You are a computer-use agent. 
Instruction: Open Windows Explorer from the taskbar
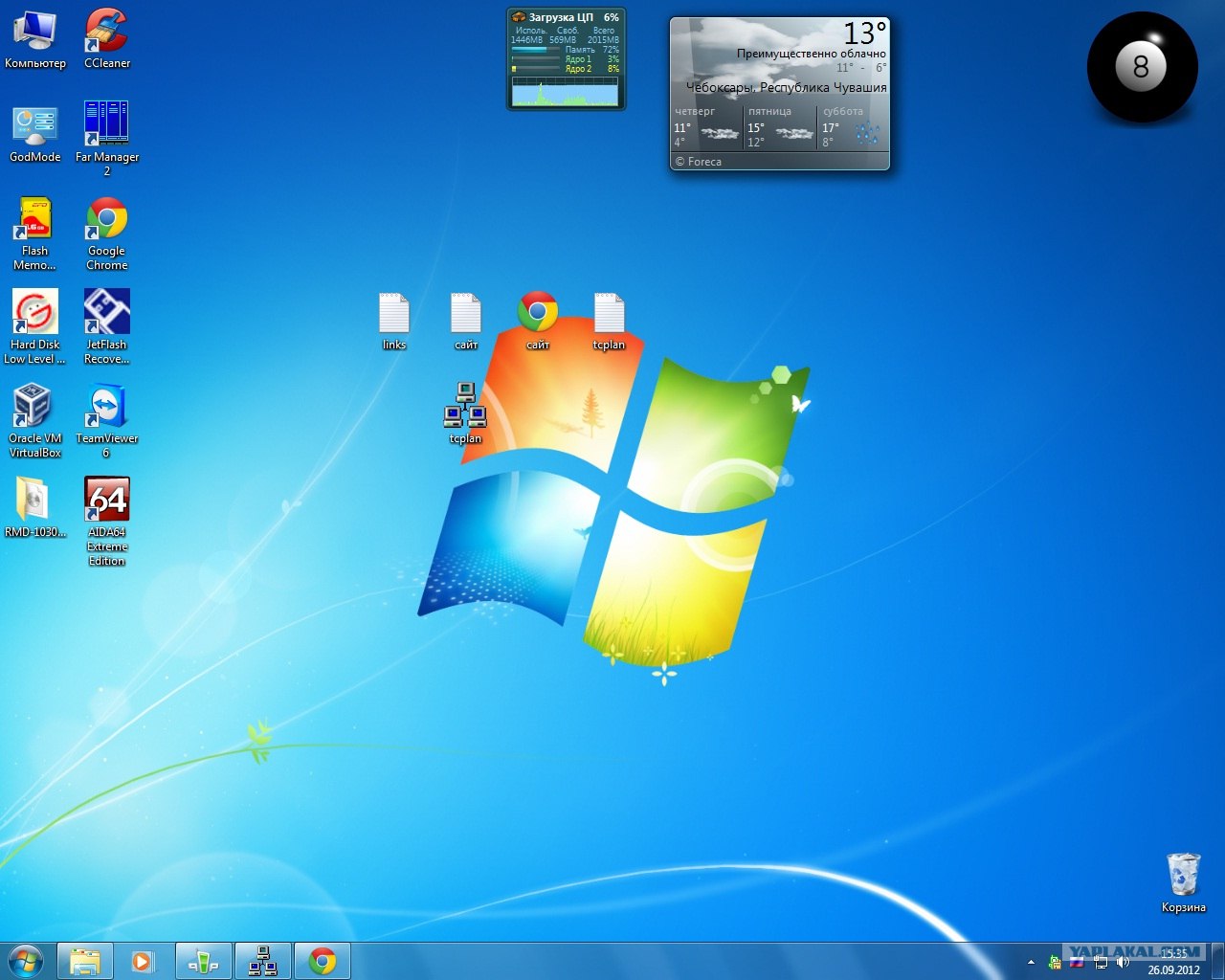[x=85, y=961]
